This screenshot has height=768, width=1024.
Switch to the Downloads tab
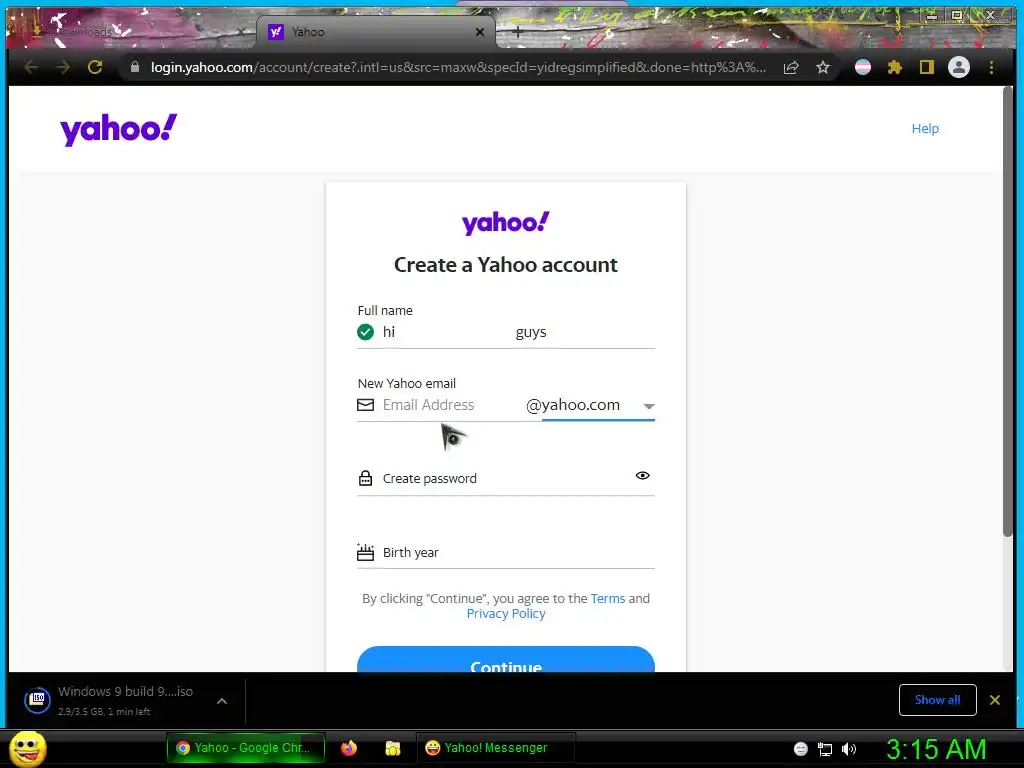[x=131, y=31]
